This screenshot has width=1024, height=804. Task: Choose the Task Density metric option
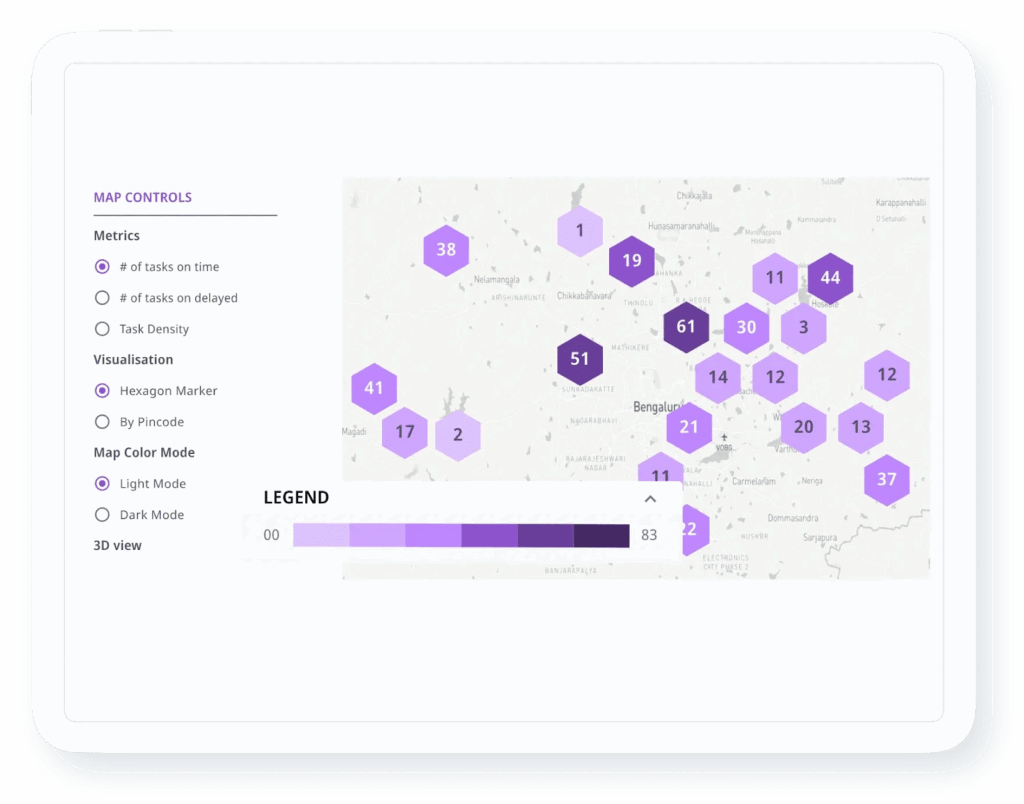point(102,329)
